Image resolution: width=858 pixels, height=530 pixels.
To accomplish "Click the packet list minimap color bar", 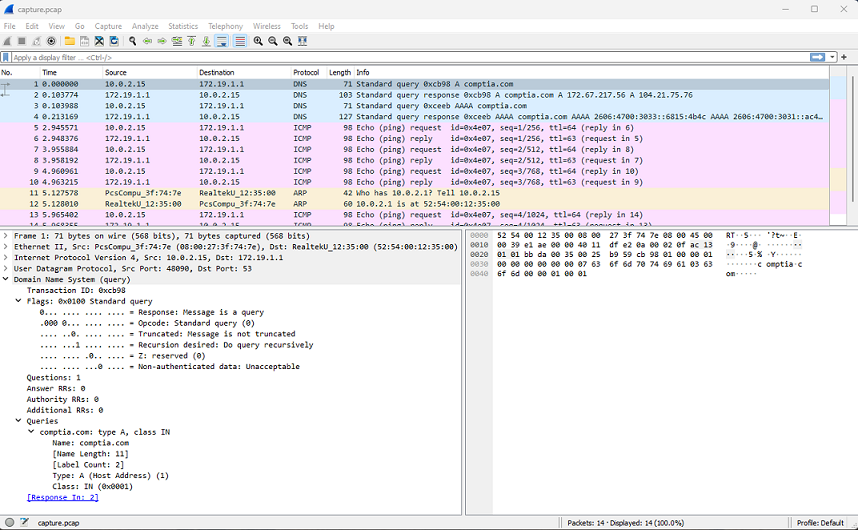I will (x=838, y=146).
